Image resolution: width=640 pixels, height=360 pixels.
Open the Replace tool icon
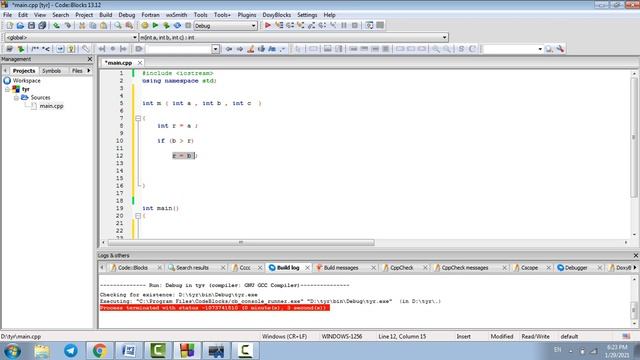click(129, 25)
